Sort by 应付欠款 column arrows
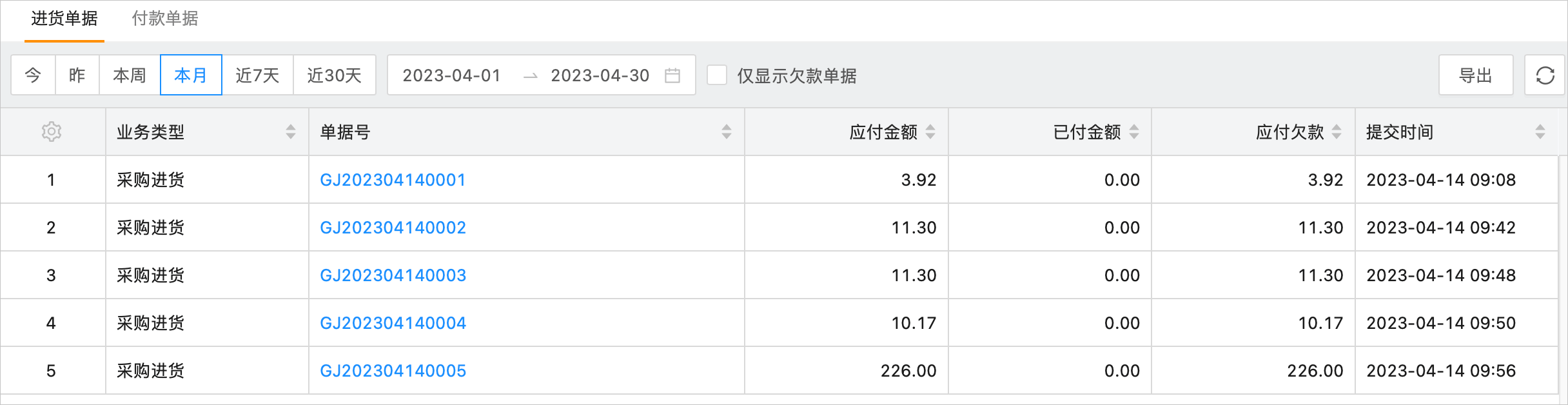Screen dimensions: 1568x405 pos(1337,132)
